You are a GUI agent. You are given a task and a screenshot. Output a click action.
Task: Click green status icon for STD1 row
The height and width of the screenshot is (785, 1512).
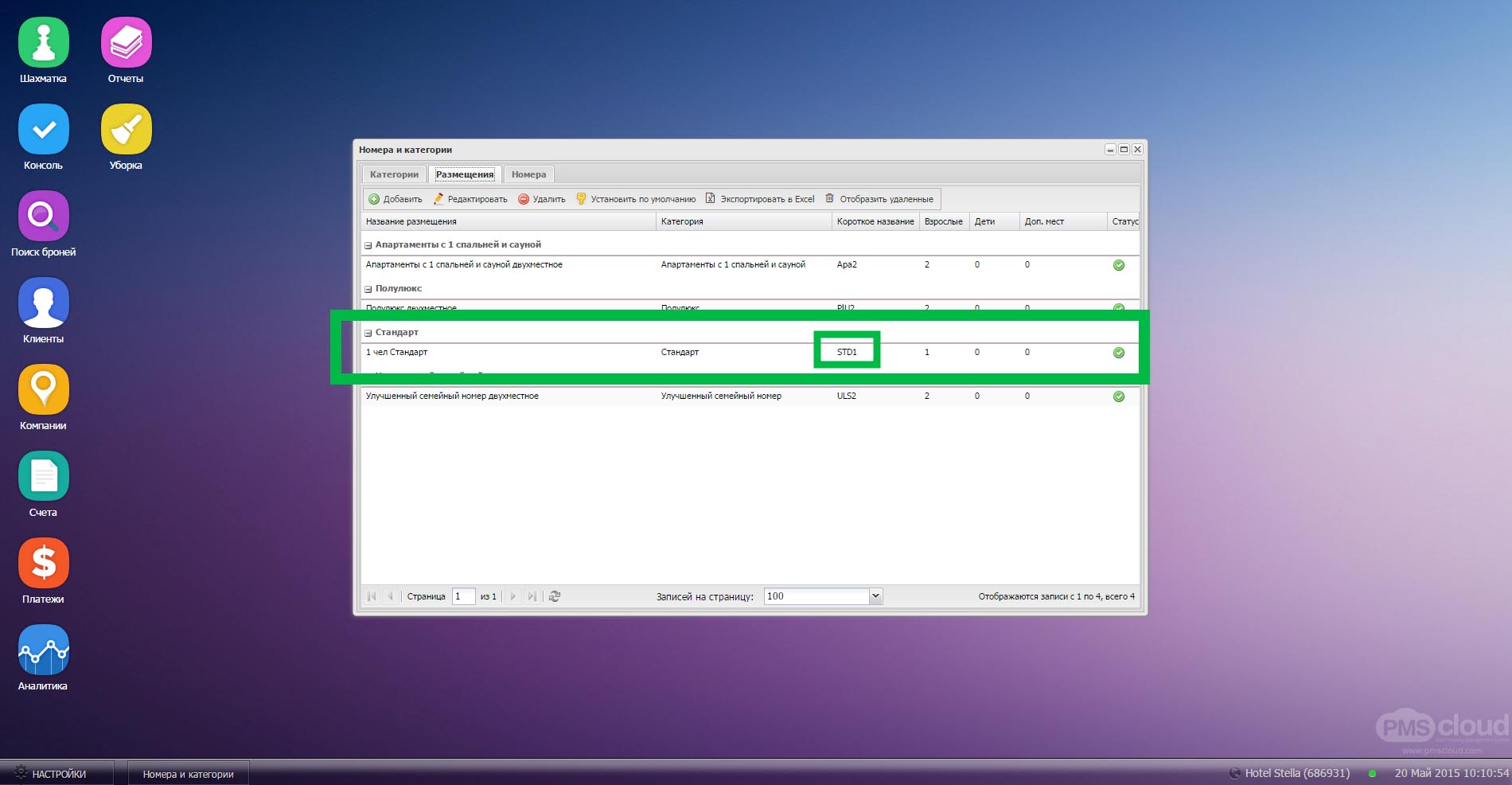(x=1119, y=353)
